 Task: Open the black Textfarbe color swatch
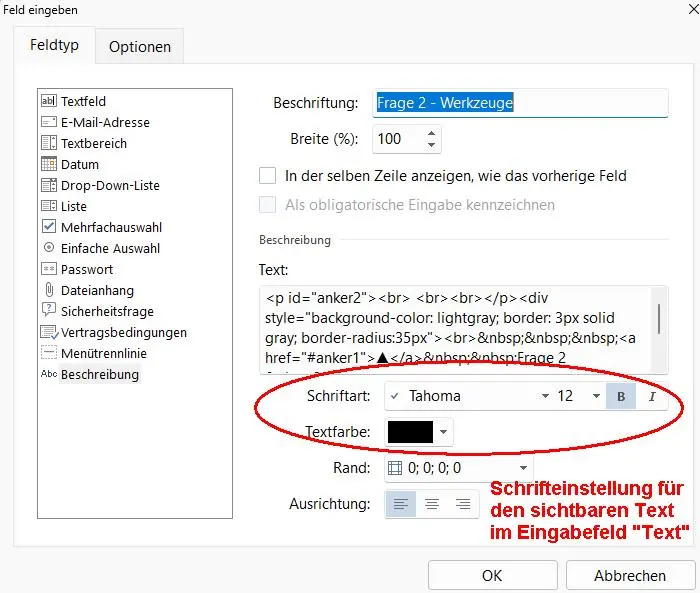[x=410, y=432]
